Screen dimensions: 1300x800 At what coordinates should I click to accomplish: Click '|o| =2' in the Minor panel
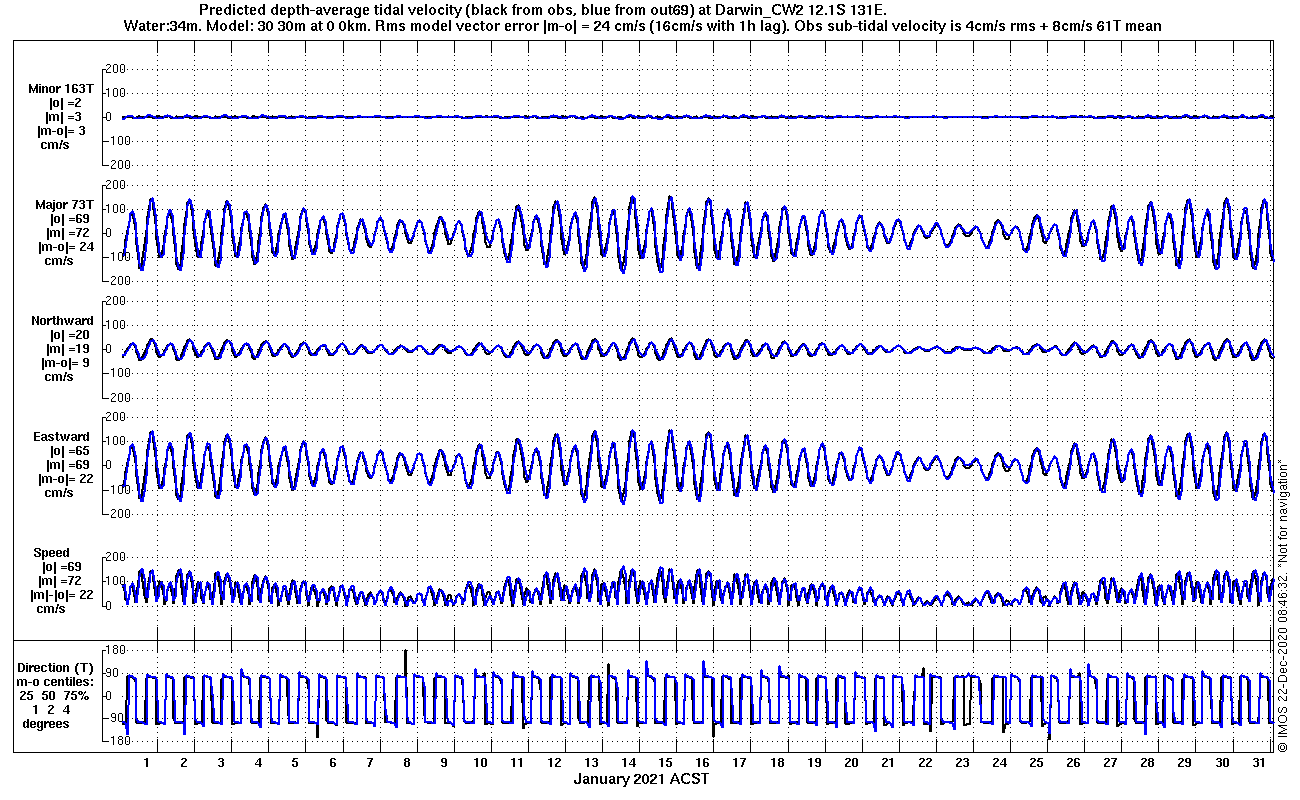click(x=65, y=103)
